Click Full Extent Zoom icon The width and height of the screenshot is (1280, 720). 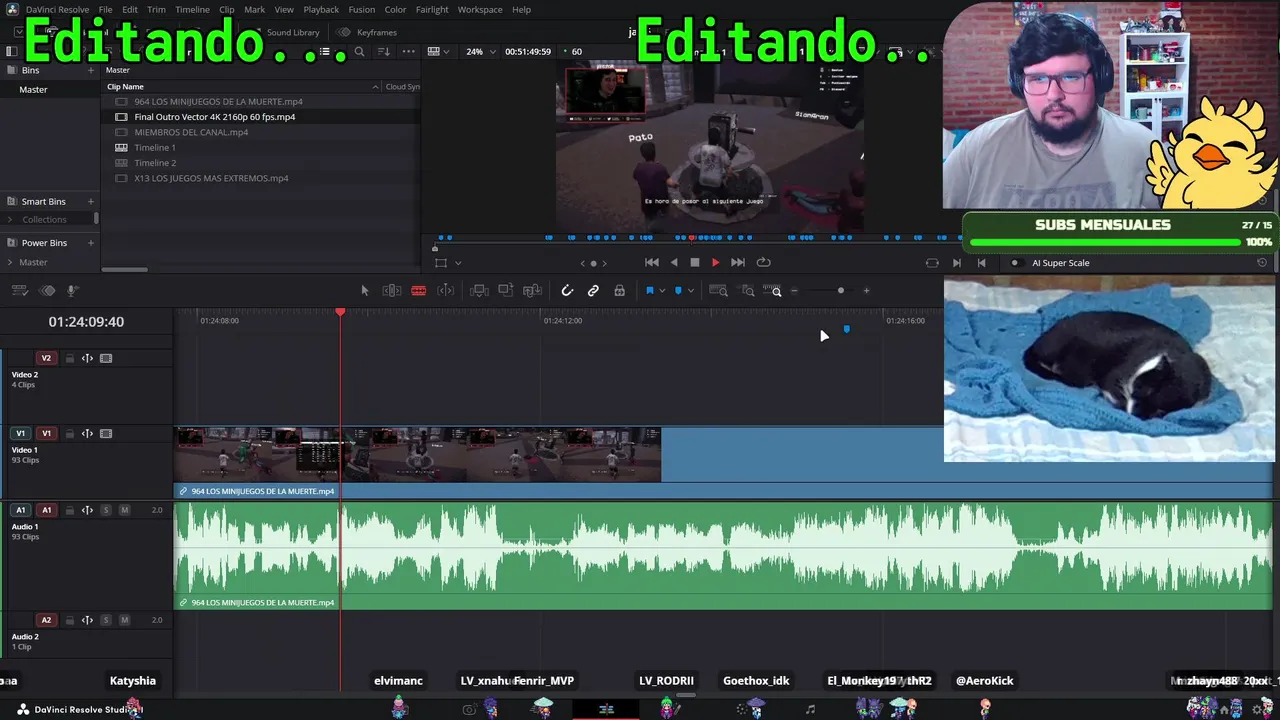click(718, 291)
